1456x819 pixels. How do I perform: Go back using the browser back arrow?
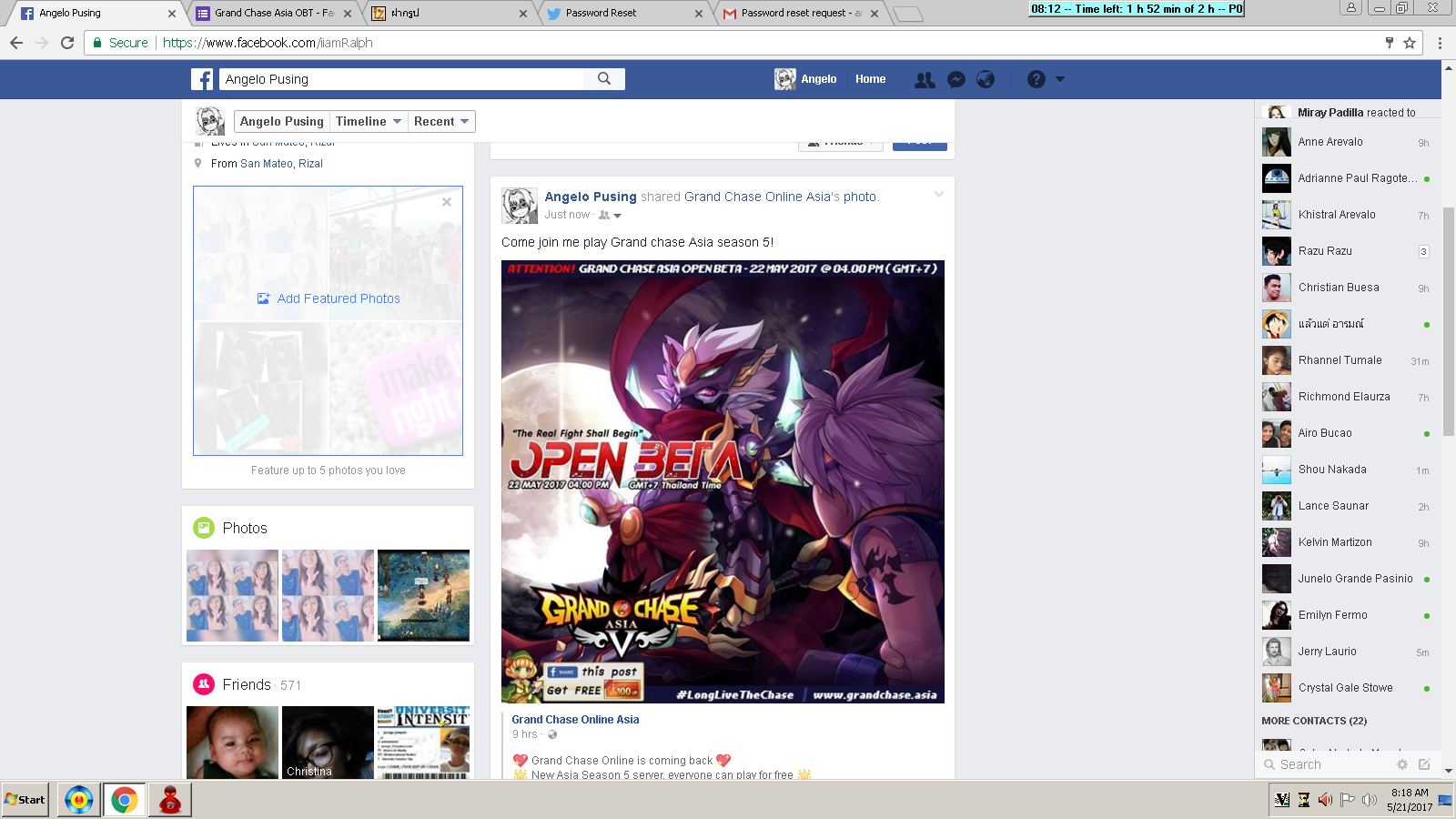pyautogui.click(x=16, y=43)
